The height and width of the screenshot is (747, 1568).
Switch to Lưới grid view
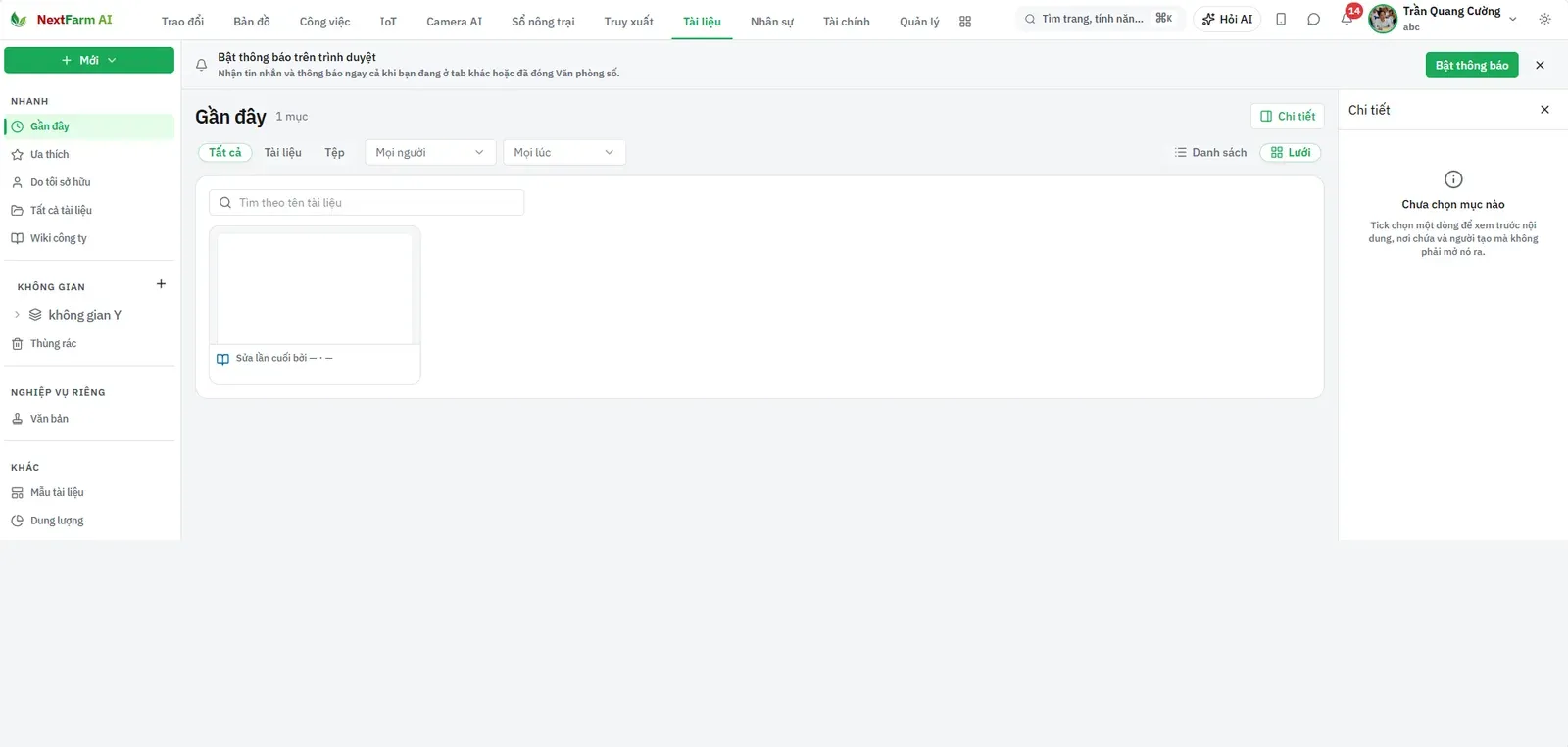[x=1291, y=153]
